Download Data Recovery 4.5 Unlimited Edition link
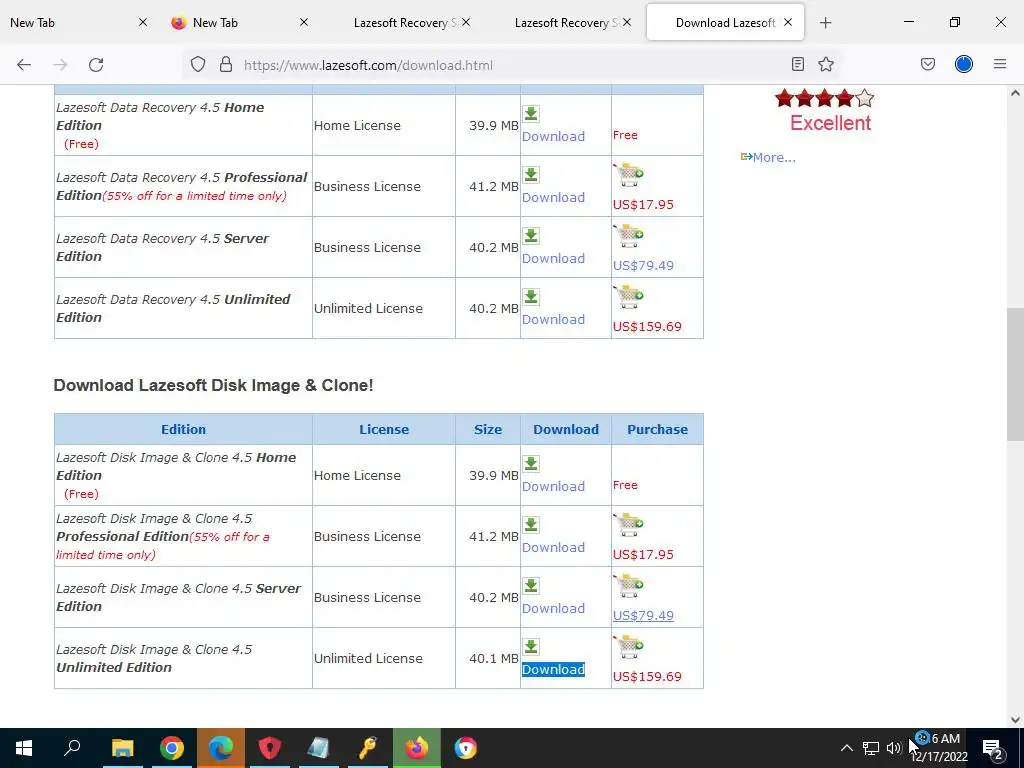This screenshot has height=768, width=1024. coord(553,319)
